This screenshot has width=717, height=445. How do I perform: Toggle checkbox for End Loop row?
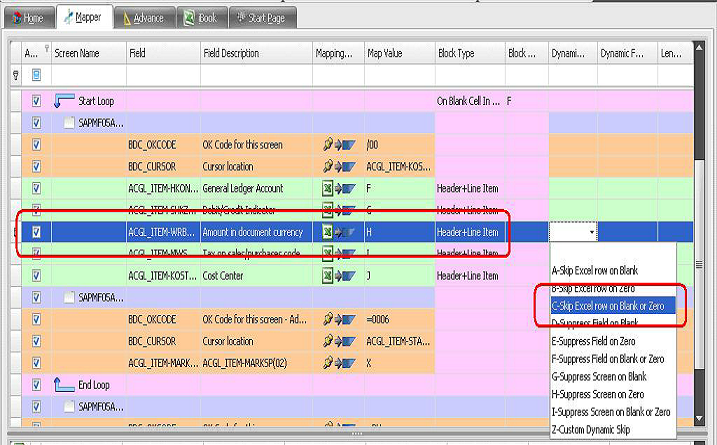point(36,385)
